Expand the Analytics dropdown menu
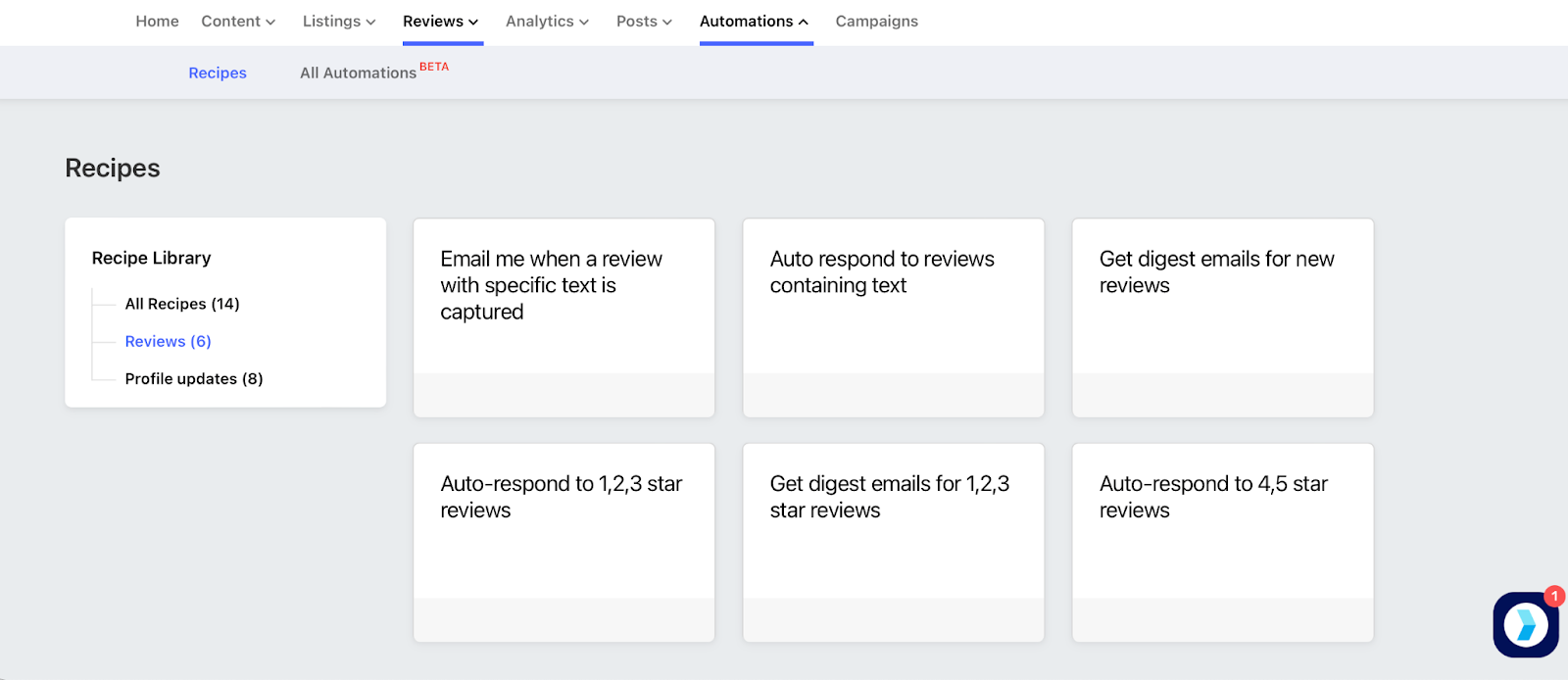 547,22
